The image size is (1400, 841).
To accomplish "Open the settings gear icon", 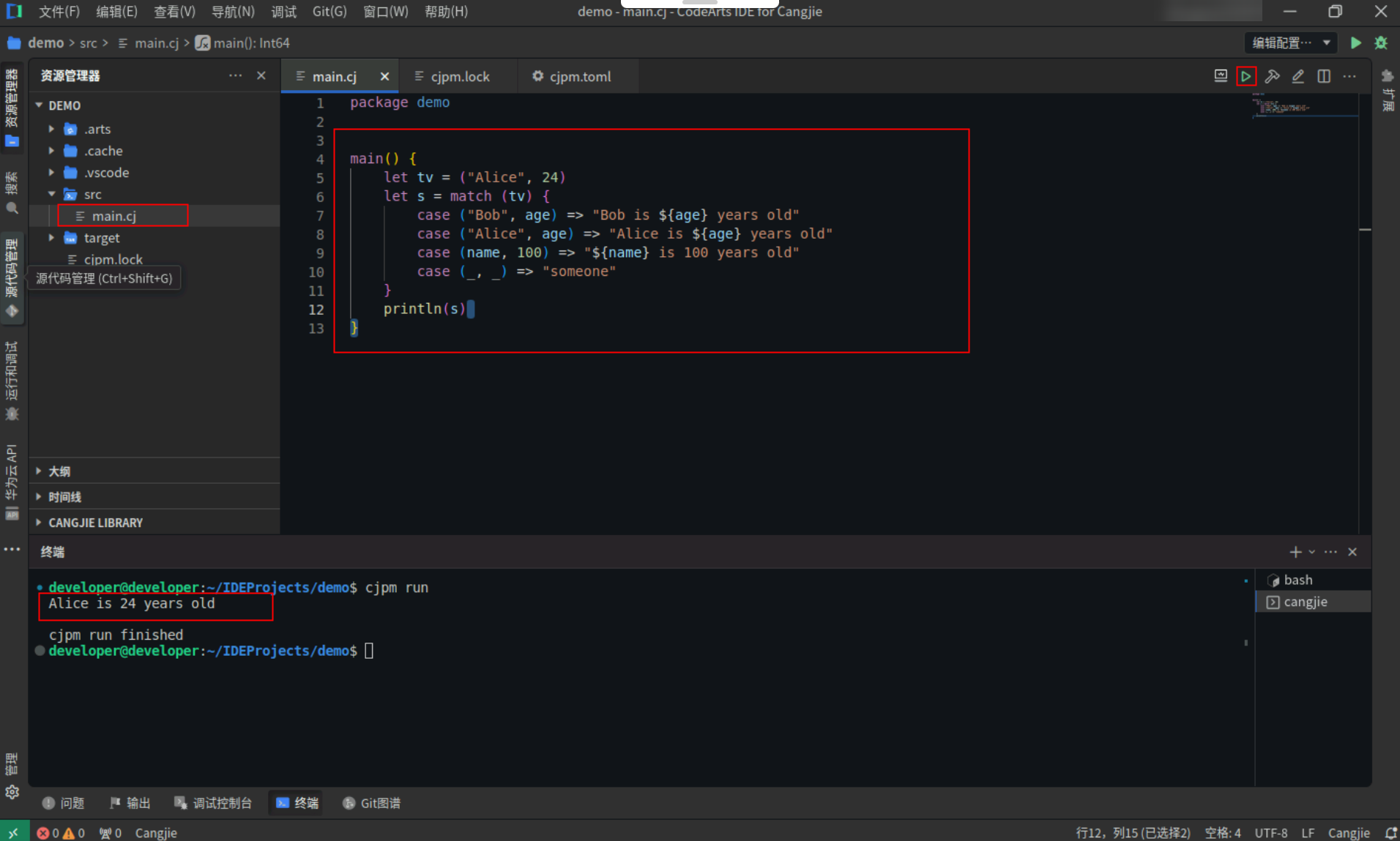I will click(x=12, y=792).
